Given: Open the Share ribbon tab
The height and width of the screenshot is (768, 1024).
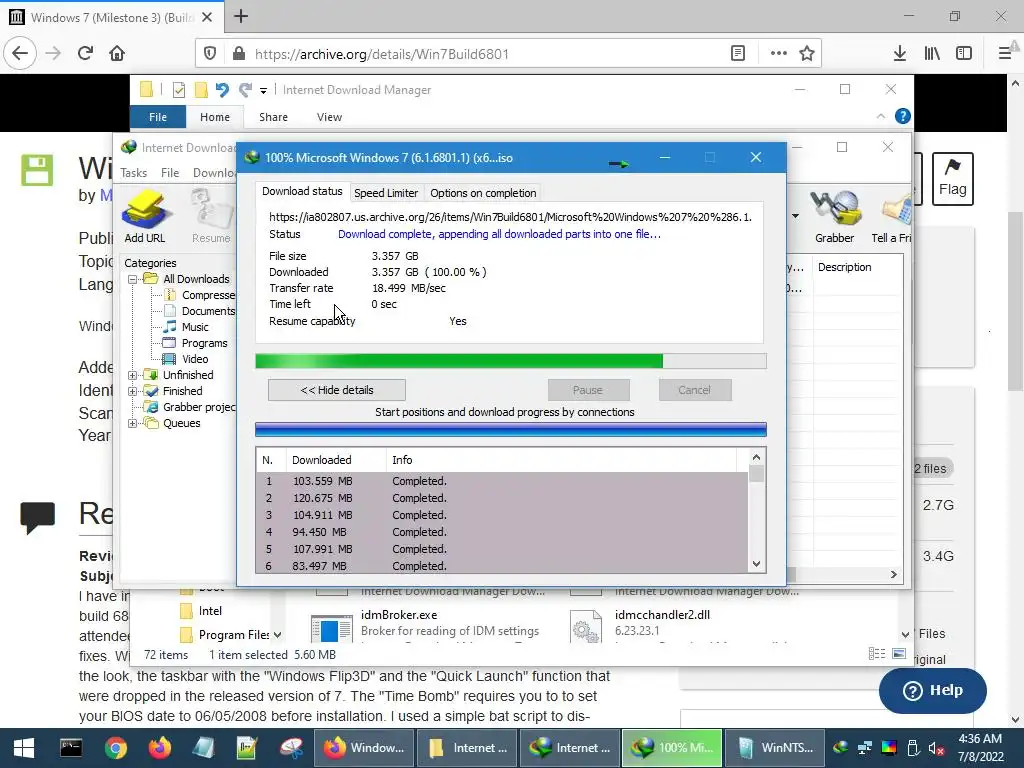Looking at the screenshot, I should (x=273, y=117).
